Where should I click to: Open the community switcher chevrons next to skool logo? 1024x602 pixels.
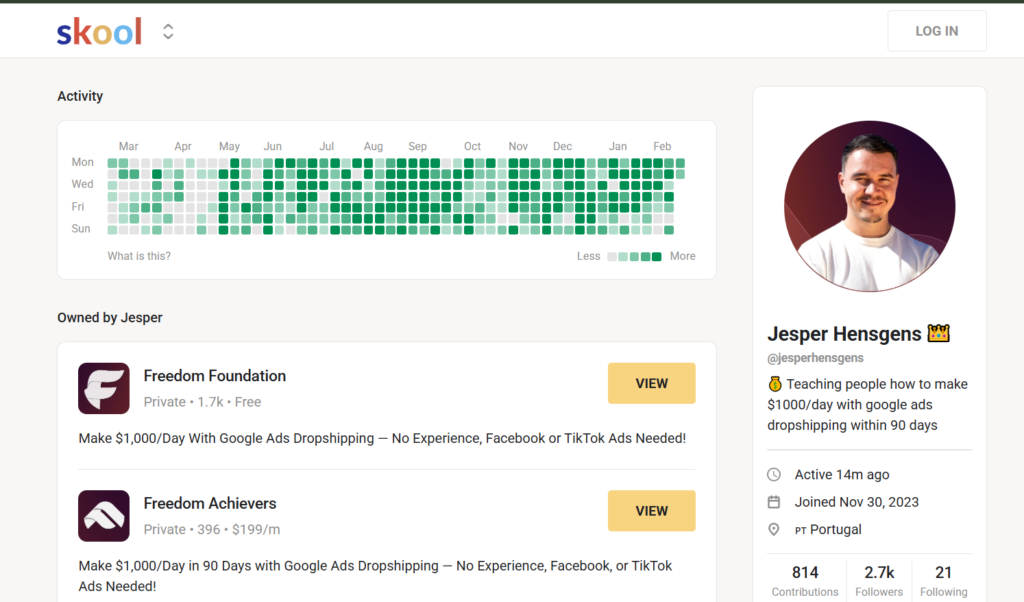(x=167, y=31)
